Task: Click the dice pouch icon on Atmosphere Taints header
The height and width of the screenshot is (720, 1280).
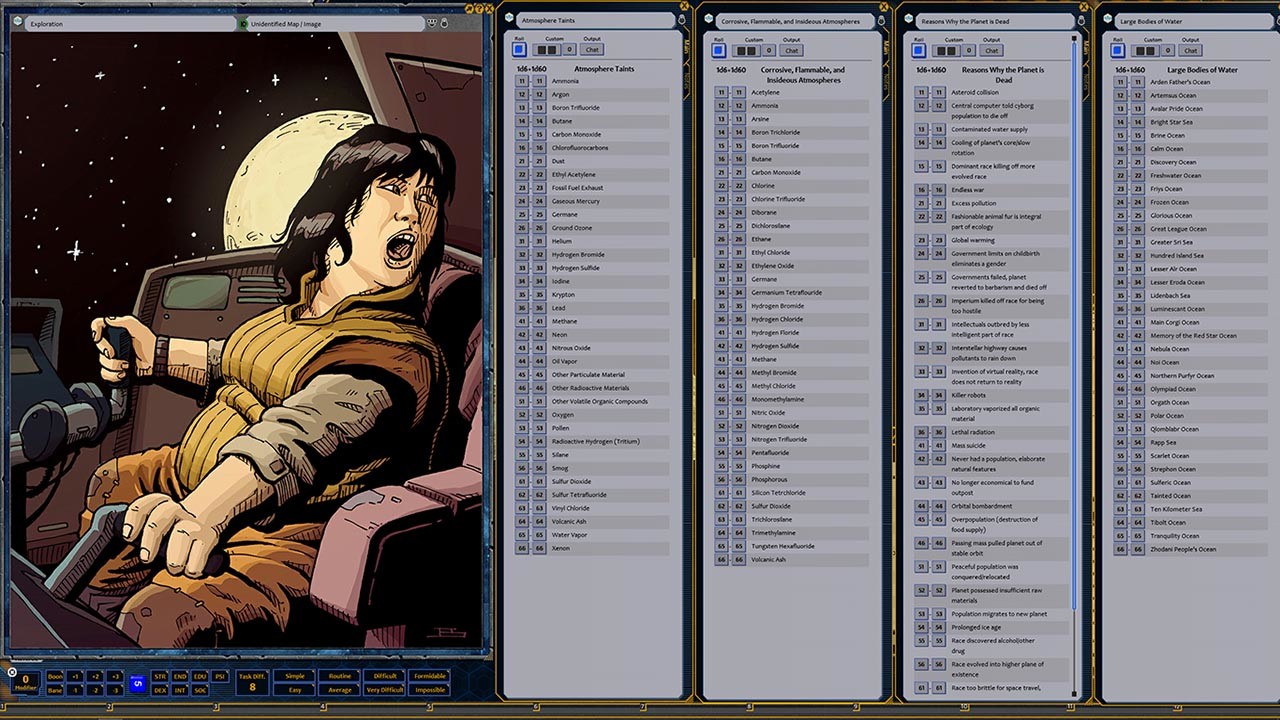Action: pyautogui.click(x=683, y=19)
